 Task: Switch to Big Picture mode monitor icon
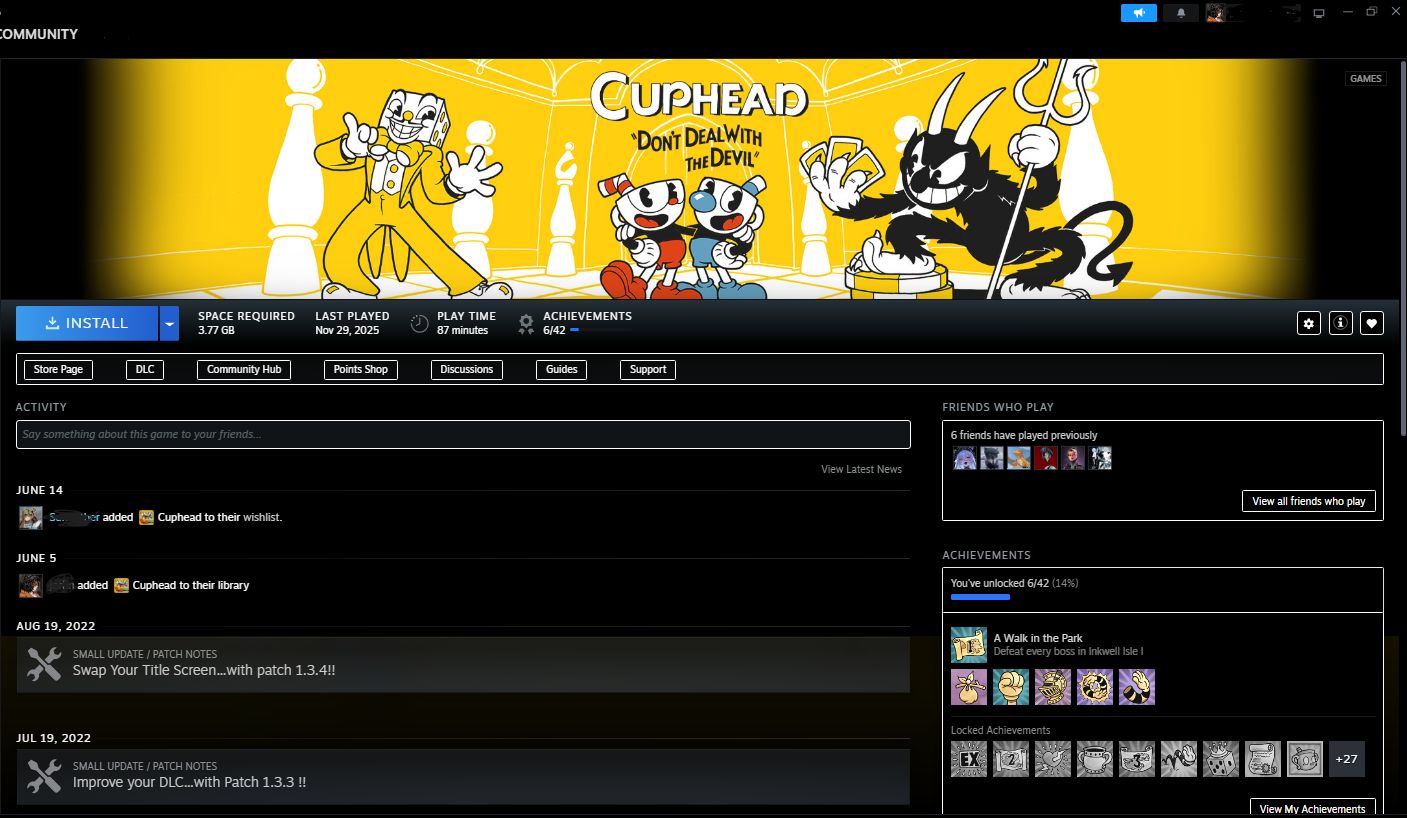[1319, 13]
